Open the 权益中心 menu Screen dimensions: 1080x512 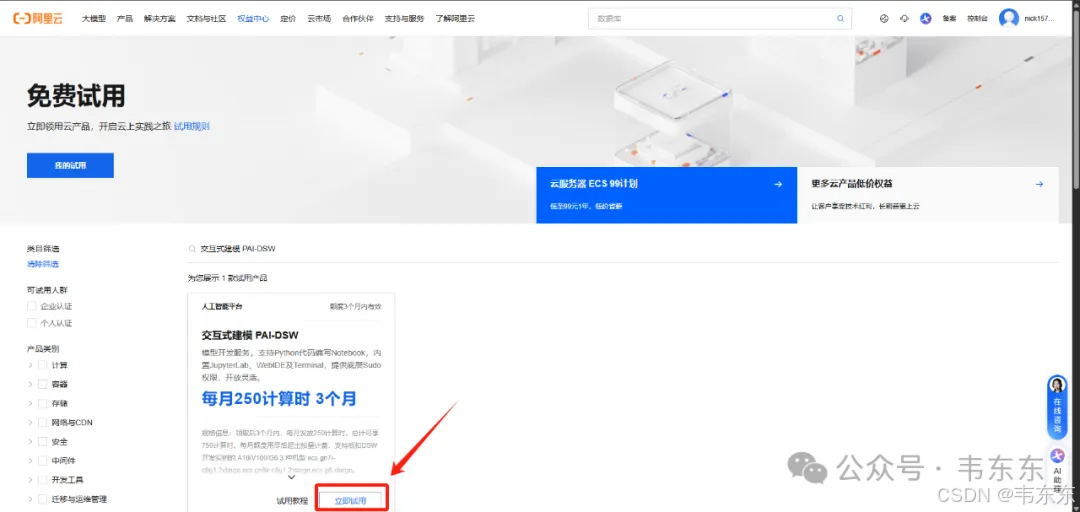(253, 19)
